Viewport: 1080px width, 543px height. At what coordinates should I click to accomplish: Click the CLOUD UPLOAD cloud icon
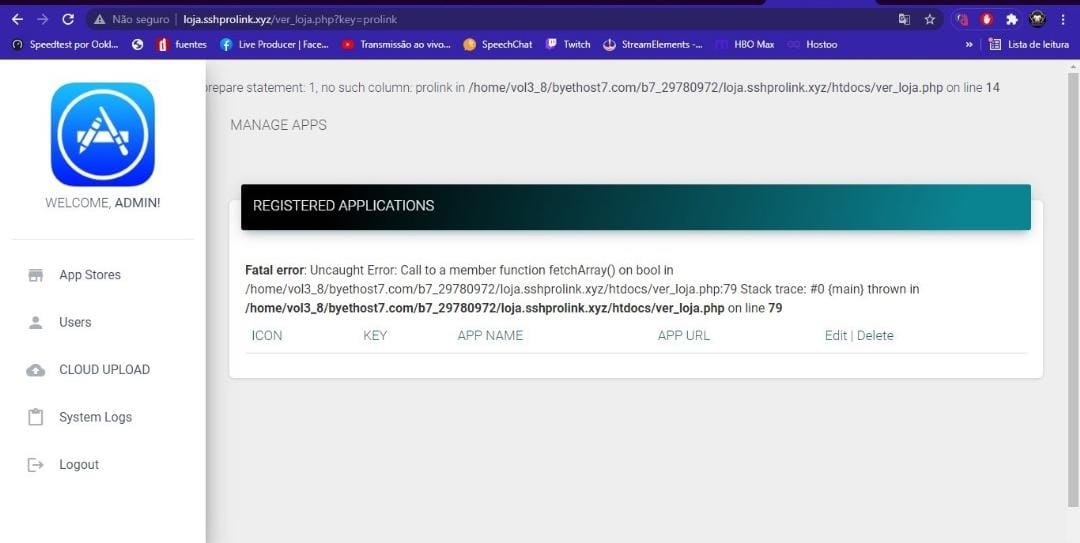click(36, 370)
